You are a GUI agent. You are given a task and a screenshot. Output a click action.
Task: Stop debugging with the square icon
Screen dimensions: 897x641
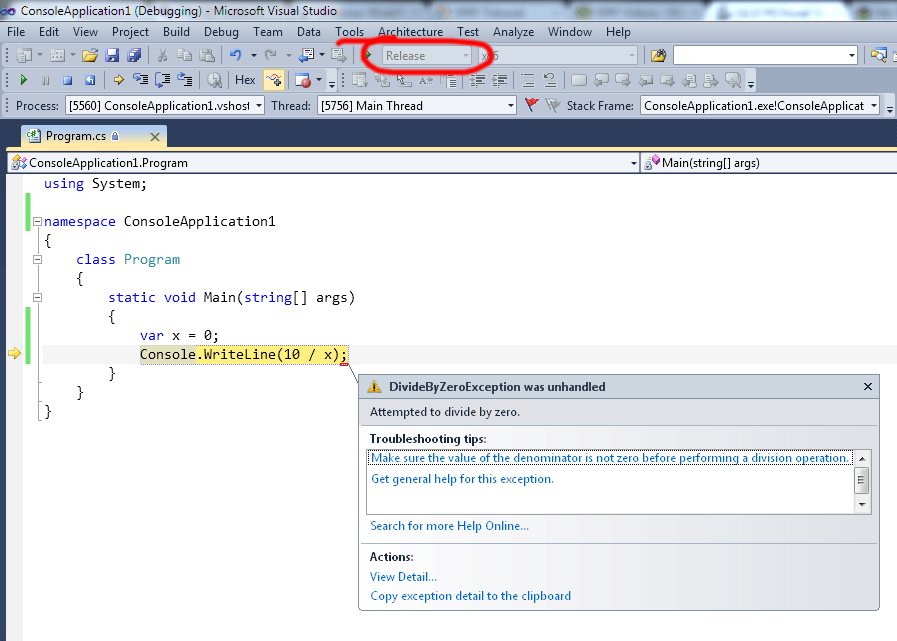click(68, 80)
